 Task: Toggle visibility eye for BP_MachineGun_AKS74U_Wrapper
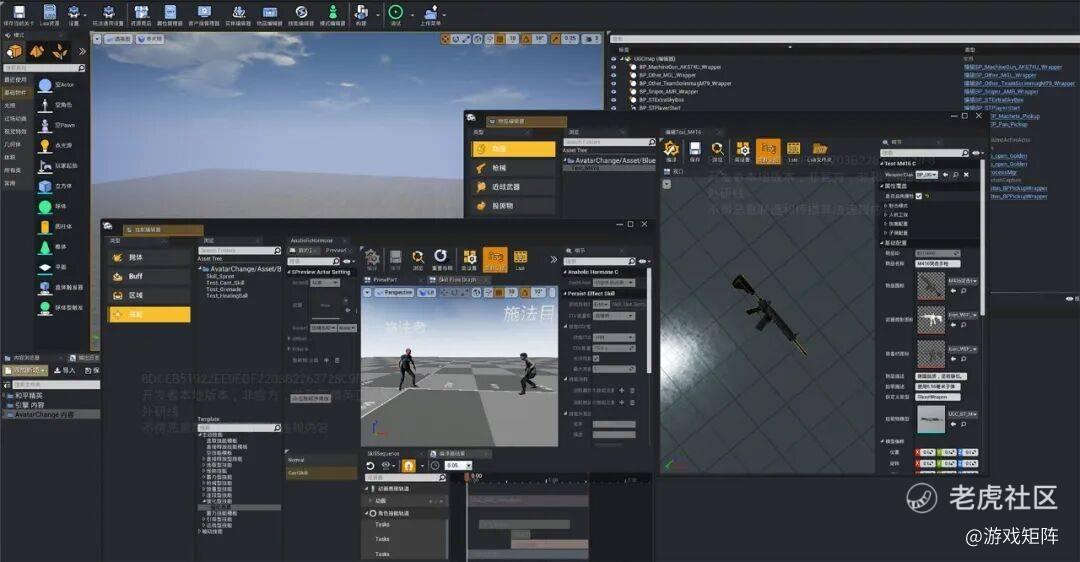click(614, 67)
